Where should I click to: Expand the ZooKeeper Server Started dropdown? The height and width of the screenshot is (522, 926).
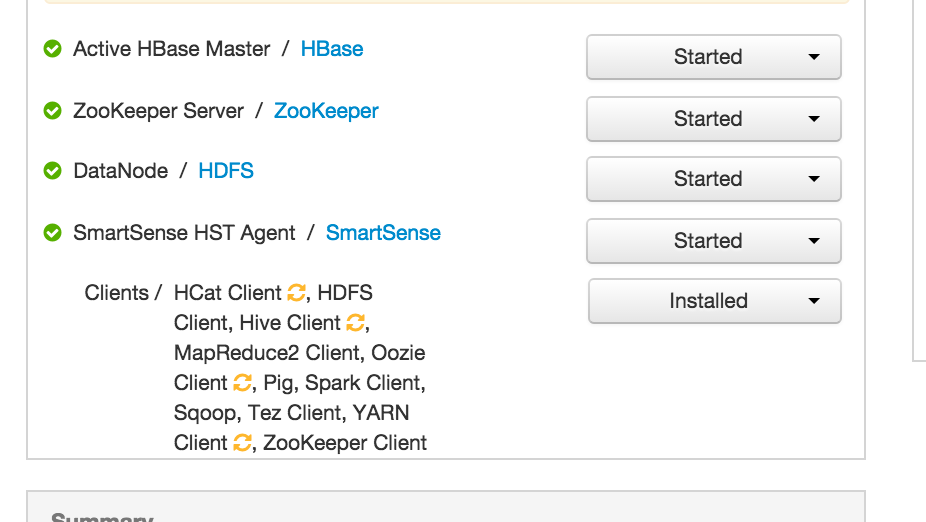713,119
